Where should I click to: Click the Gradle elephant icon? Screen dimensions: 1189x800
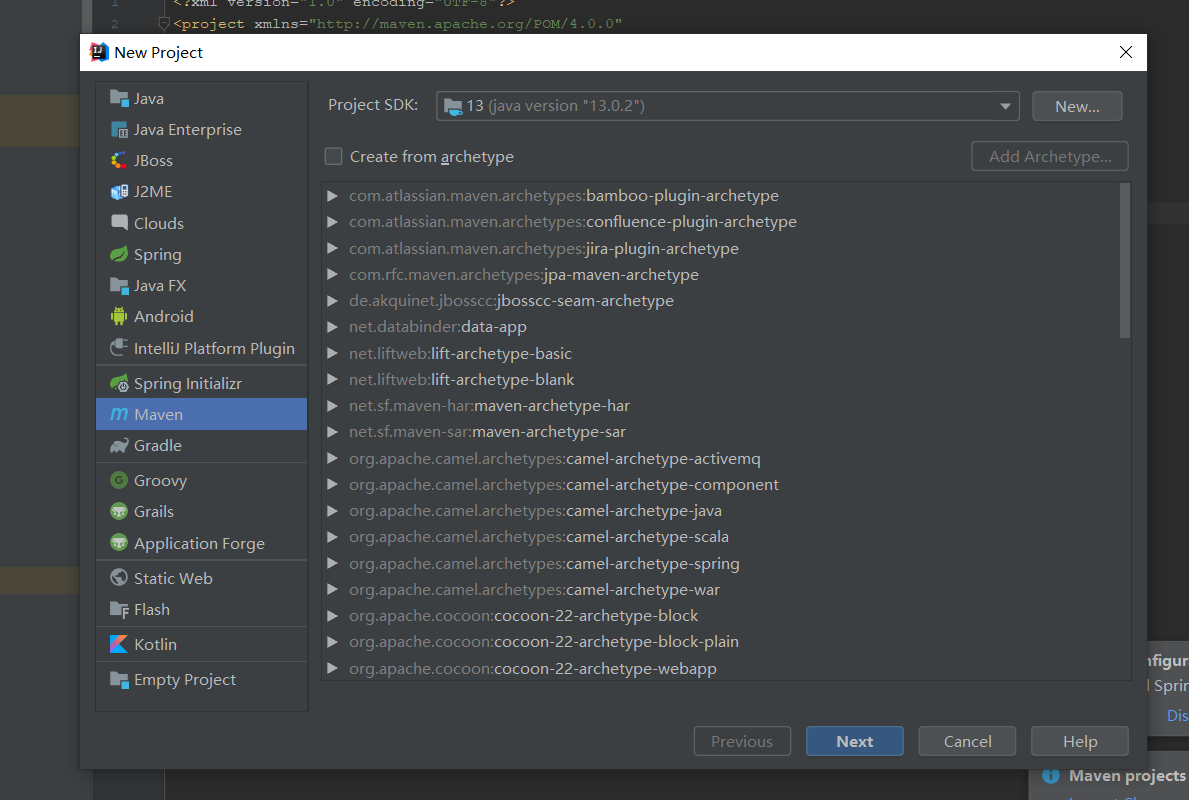pos(119,446)
